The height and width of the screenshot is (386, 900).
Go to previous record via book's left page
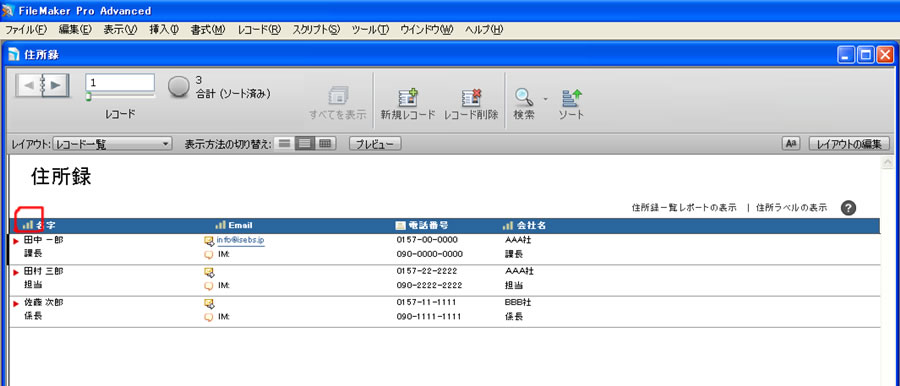click(28, 85)
